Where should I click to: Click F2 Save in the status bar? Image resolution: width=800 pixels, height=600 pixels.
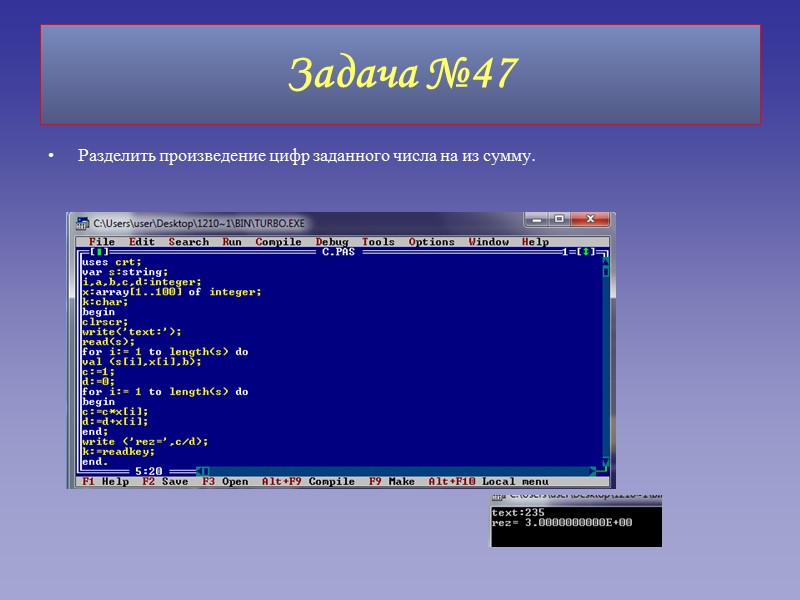click(x=165, y=481)
